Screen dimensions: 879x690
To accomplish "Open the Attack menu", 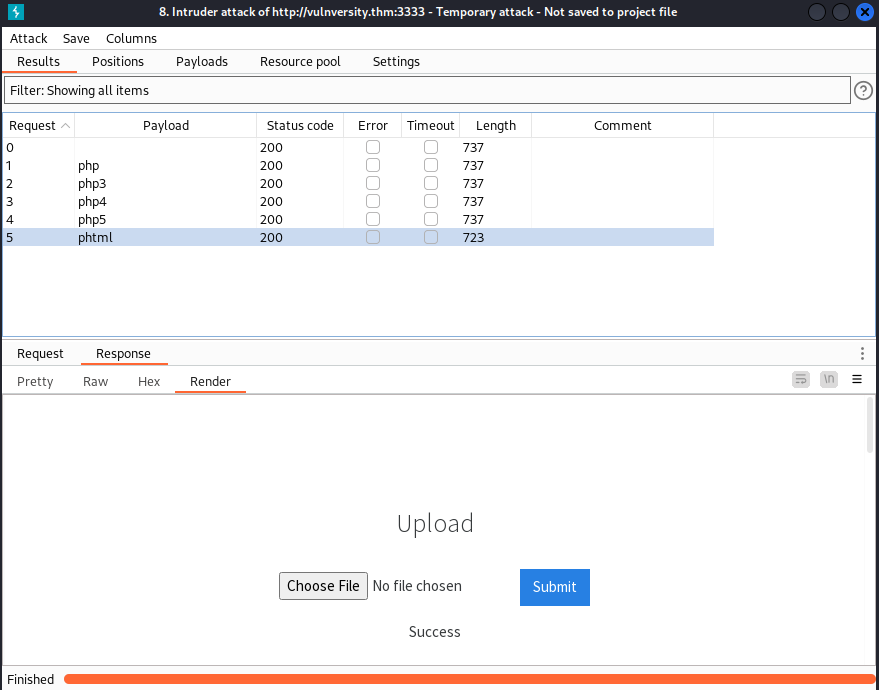I will coord(29,38).
